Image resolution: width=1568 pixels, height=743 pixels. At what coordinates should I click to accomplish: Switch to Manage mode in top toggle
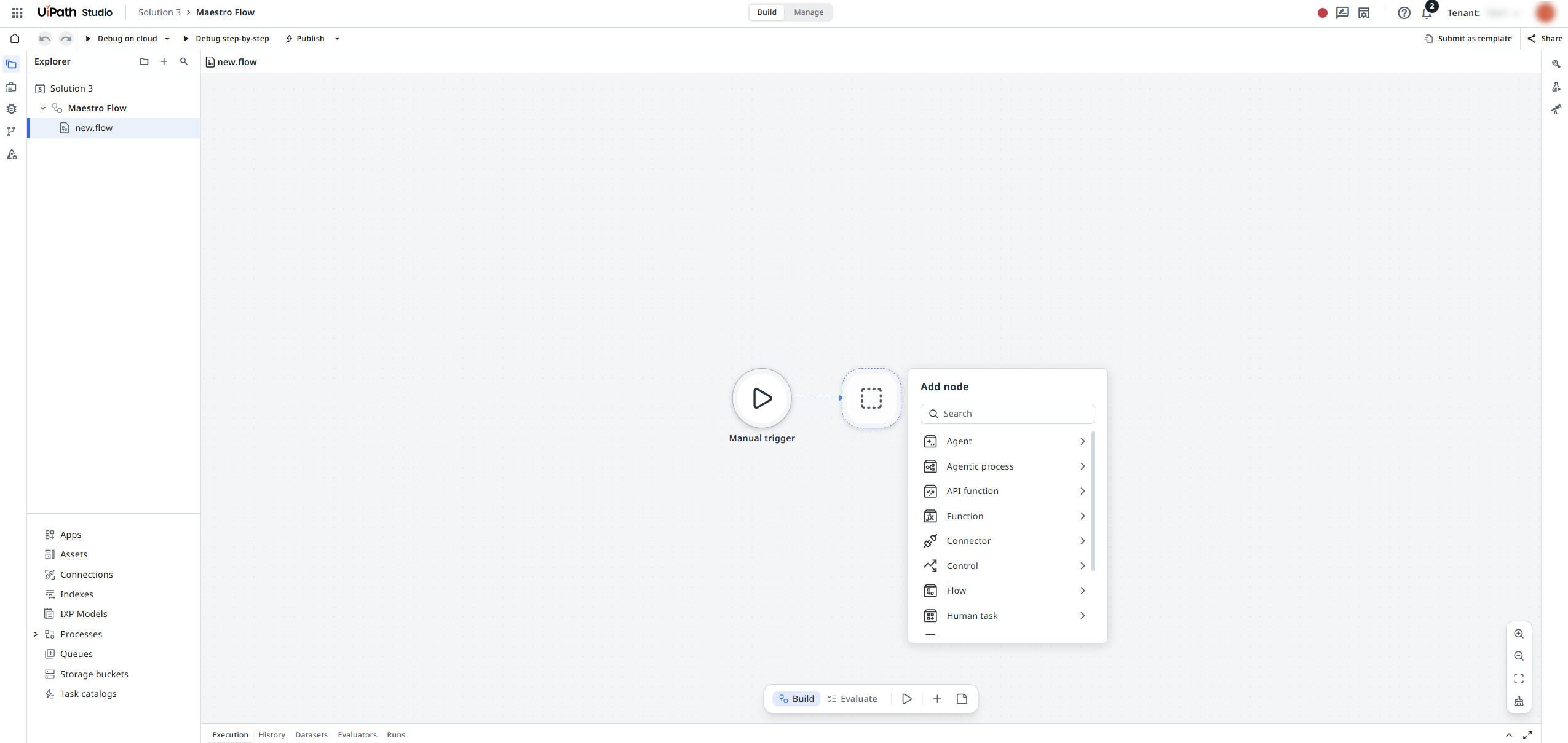coord(809,12)
